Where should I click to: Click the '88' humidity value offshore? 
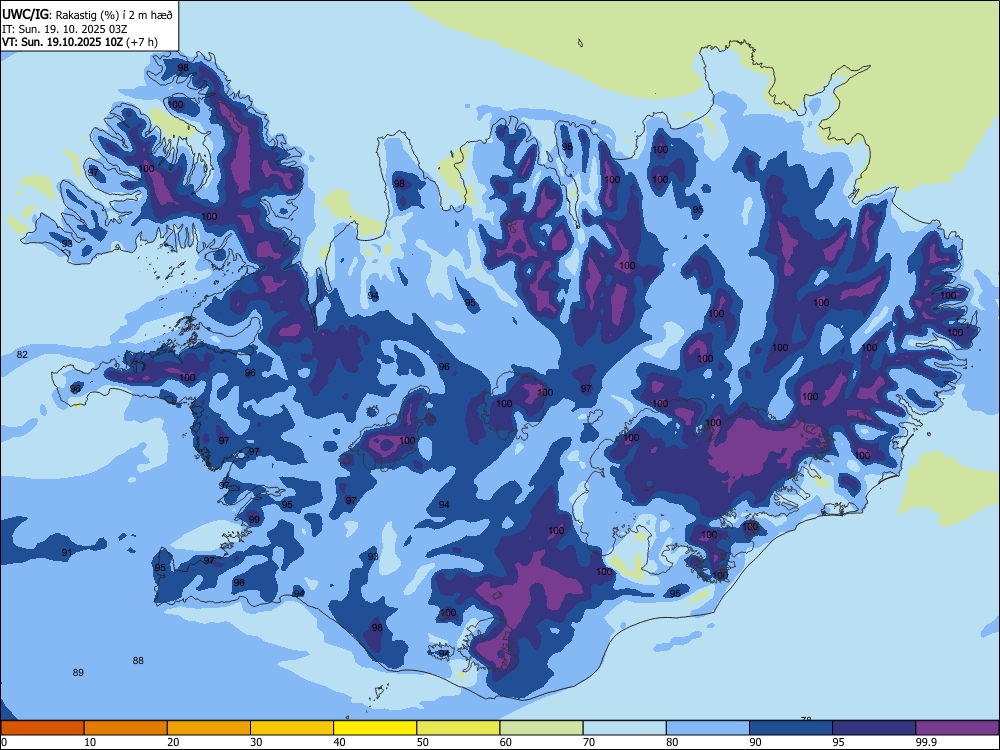pyautogui.click(x=138, y=660)
